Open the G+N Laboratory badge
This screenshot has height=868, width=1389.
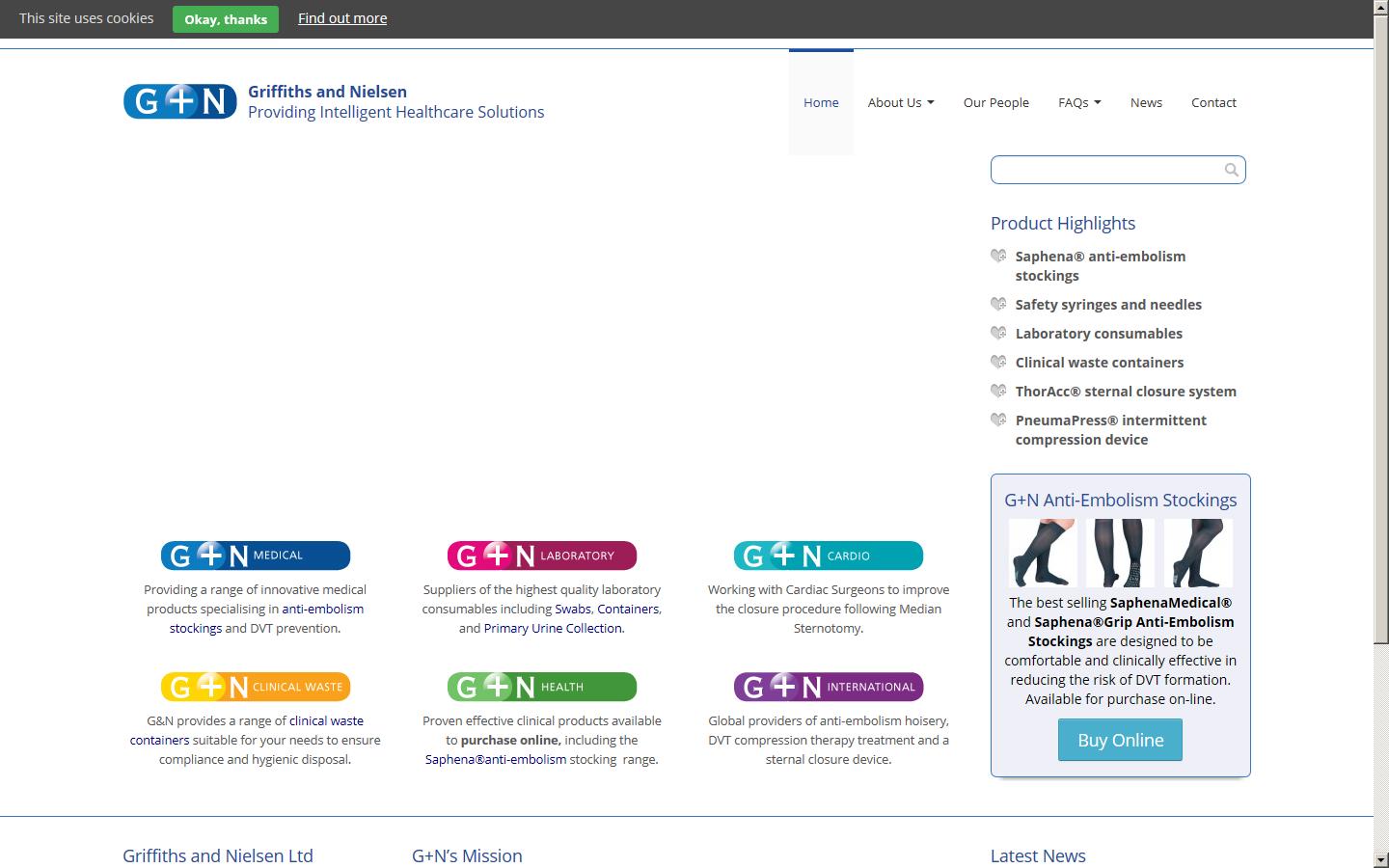point(542,556)
